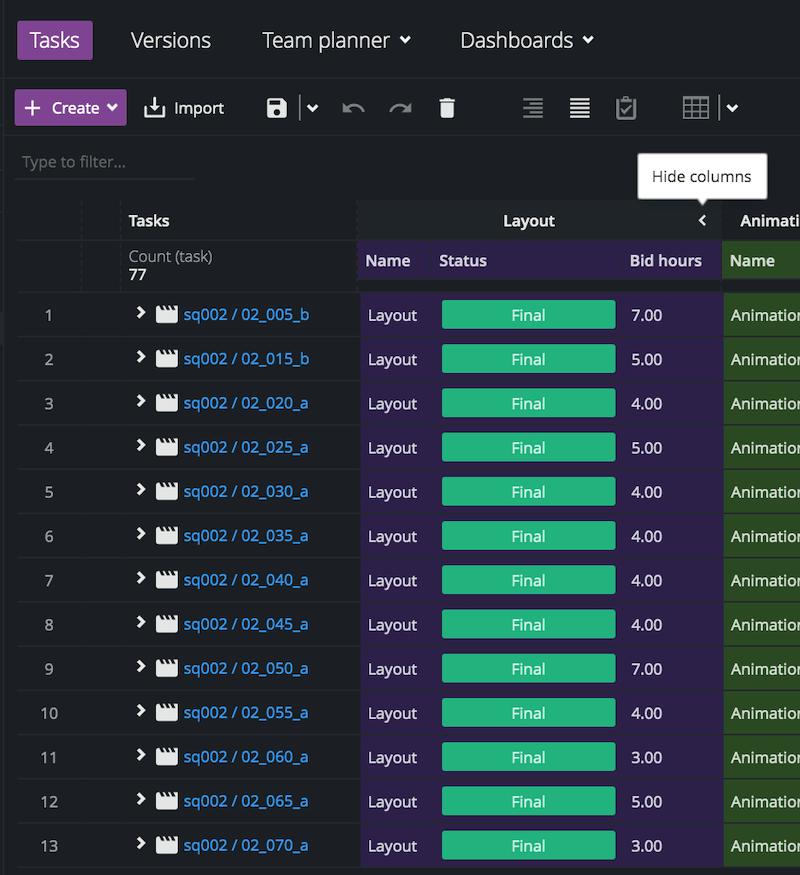The image size is (800, 875).
Task: Click clapperboard icon of 02_050_a
Action: click(x=166, y=667)
